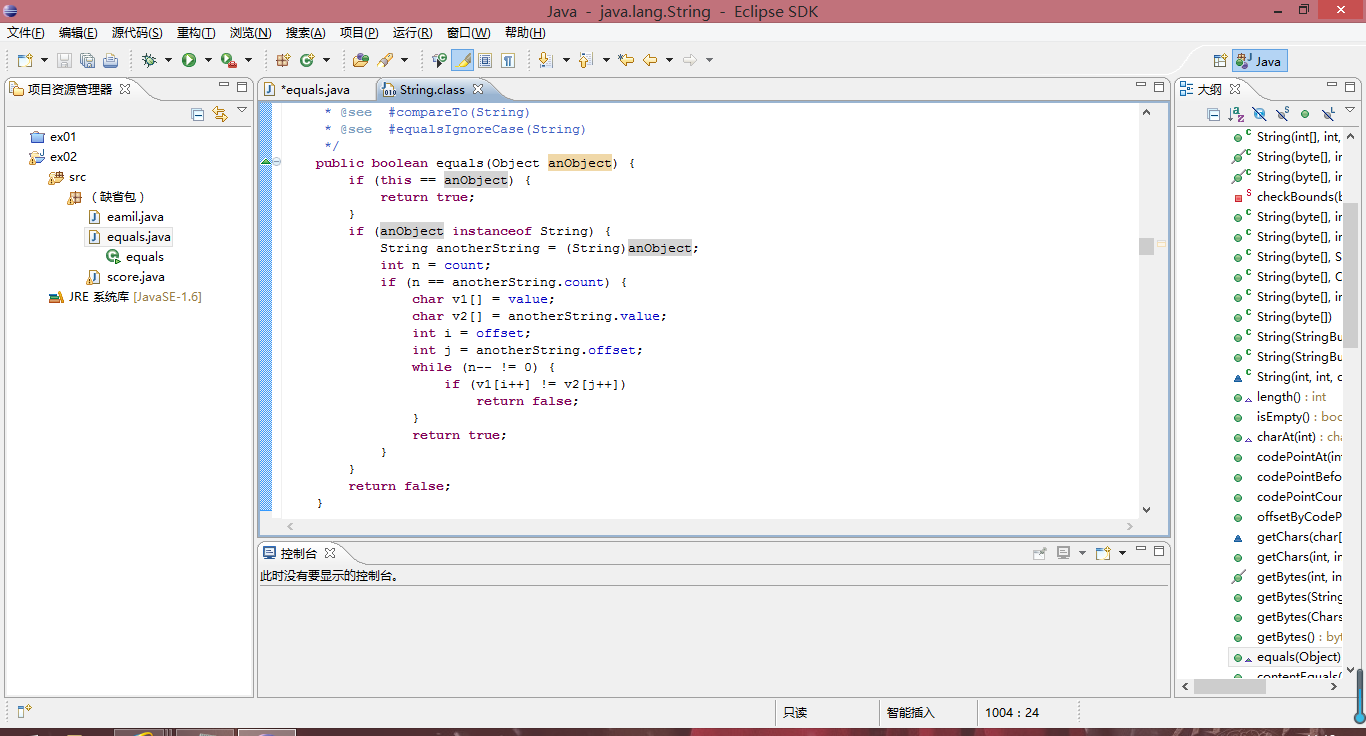Open the New wizard dropdown arrow
This screenshot has width=1366, height=736.
(42, 60)
